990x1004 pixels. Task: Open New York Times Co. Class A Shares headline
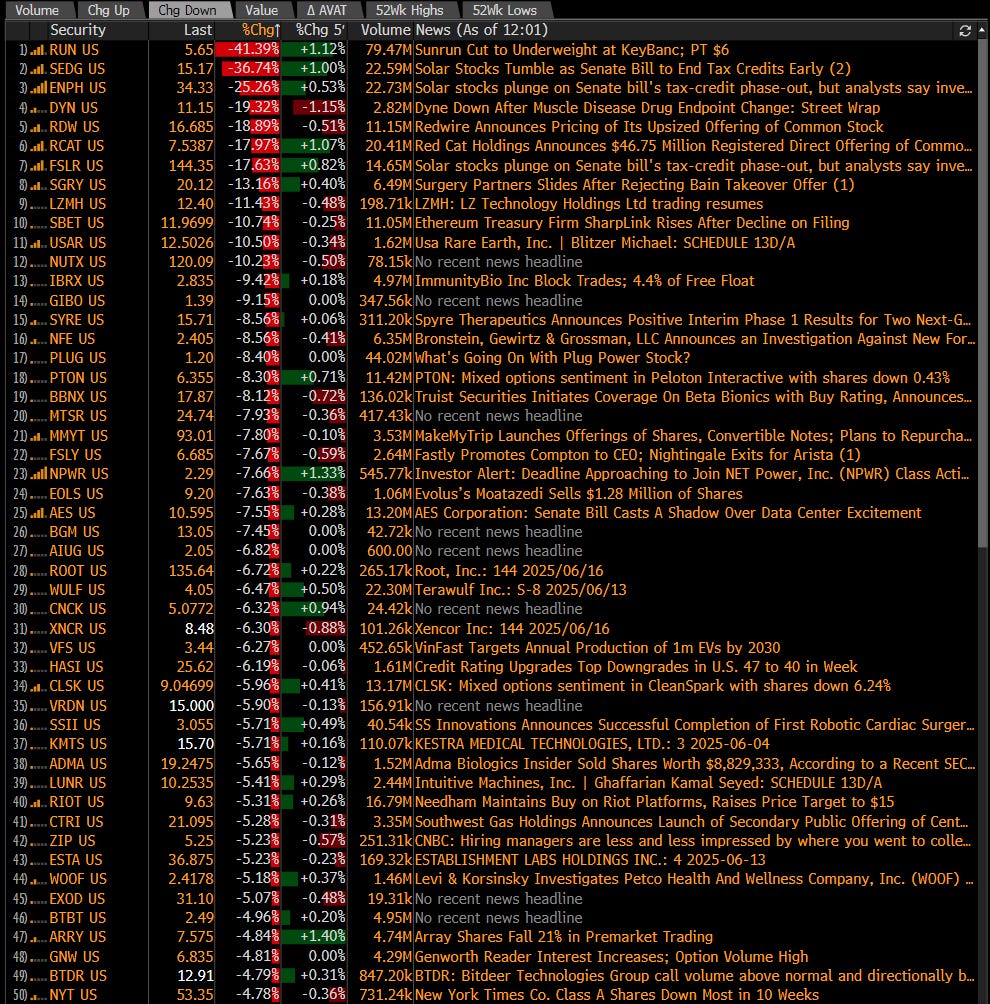(617, 996)
